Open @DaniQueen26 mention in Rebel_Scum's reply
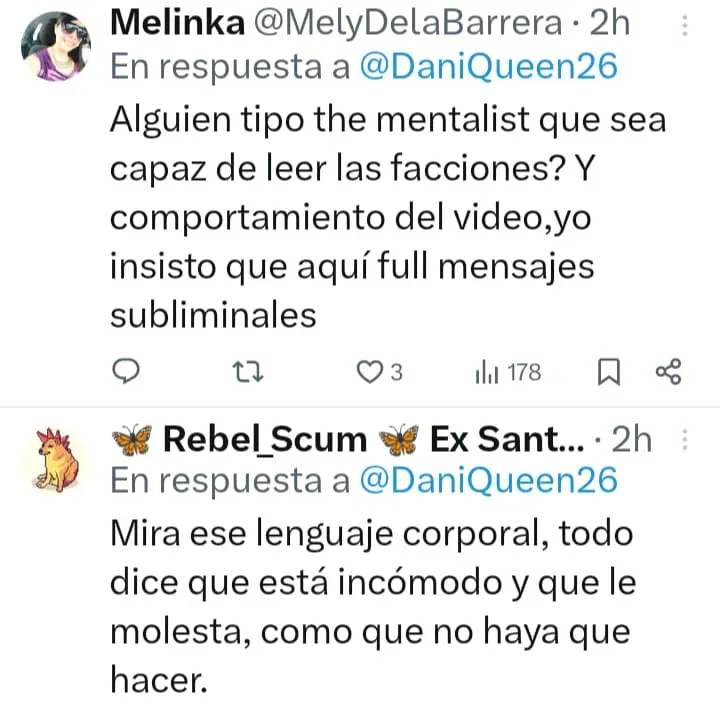720x717 pixels. pyautogui.click(x=488, y=480)
